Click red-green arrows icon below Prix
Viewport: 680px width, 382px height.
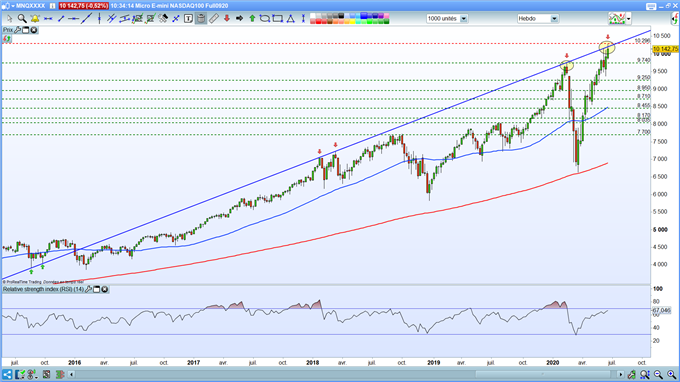[x=7, y=39]
